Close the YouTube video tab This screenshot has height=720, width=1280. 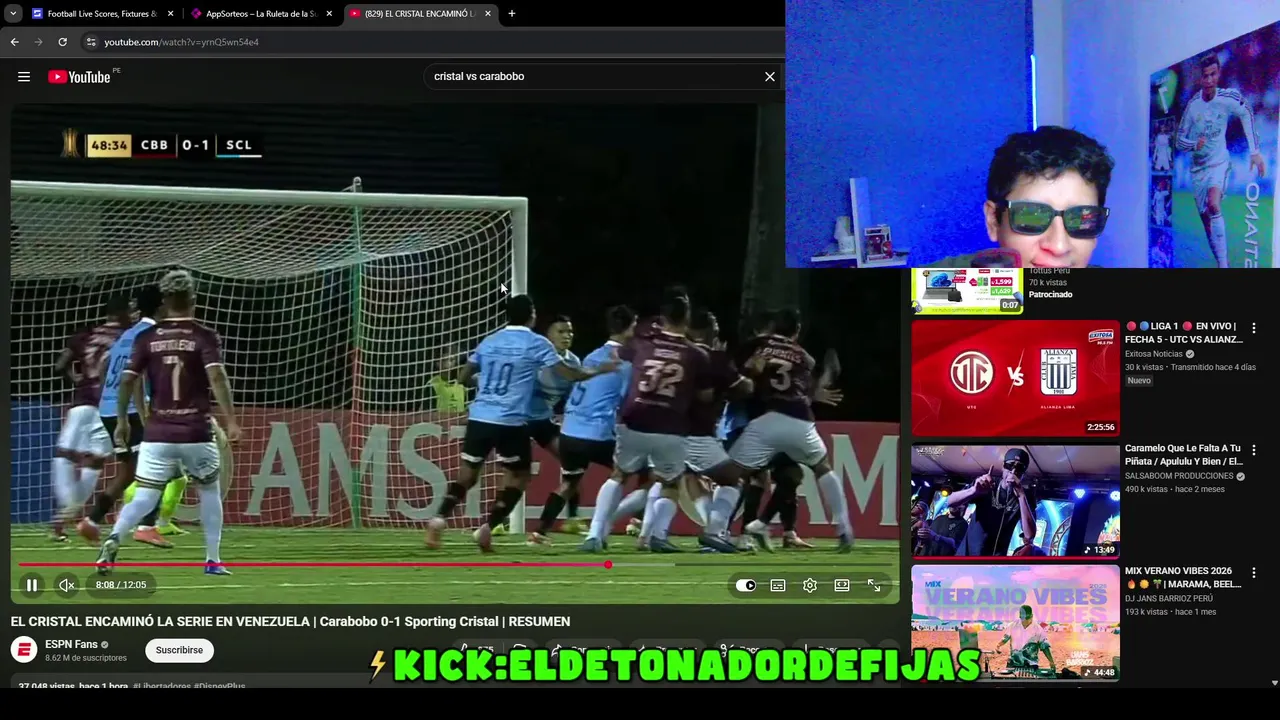pyautogui.click(x=488, y=14)
